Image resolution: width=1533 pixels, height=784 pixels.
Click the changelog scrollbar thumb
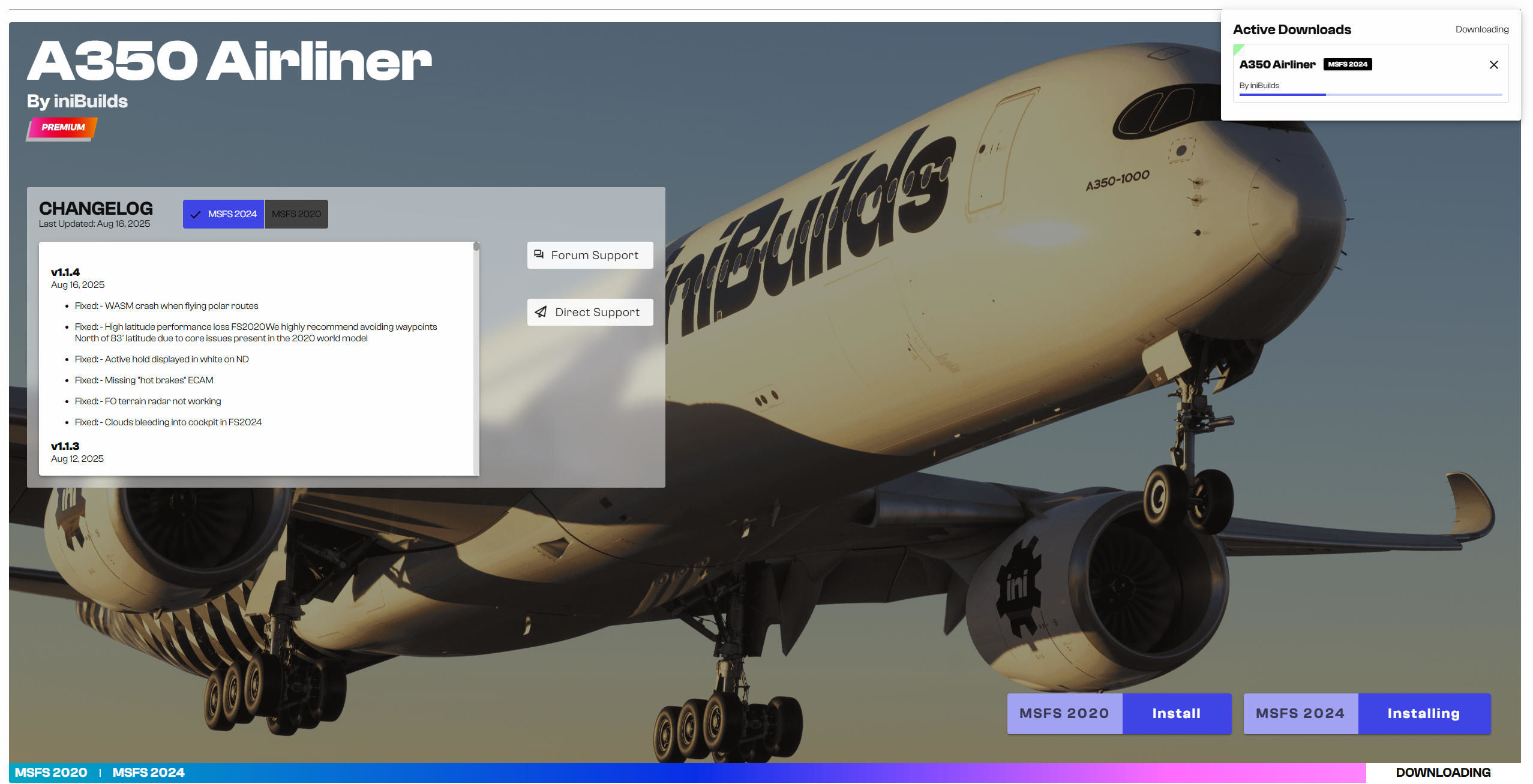pos(476,246)
